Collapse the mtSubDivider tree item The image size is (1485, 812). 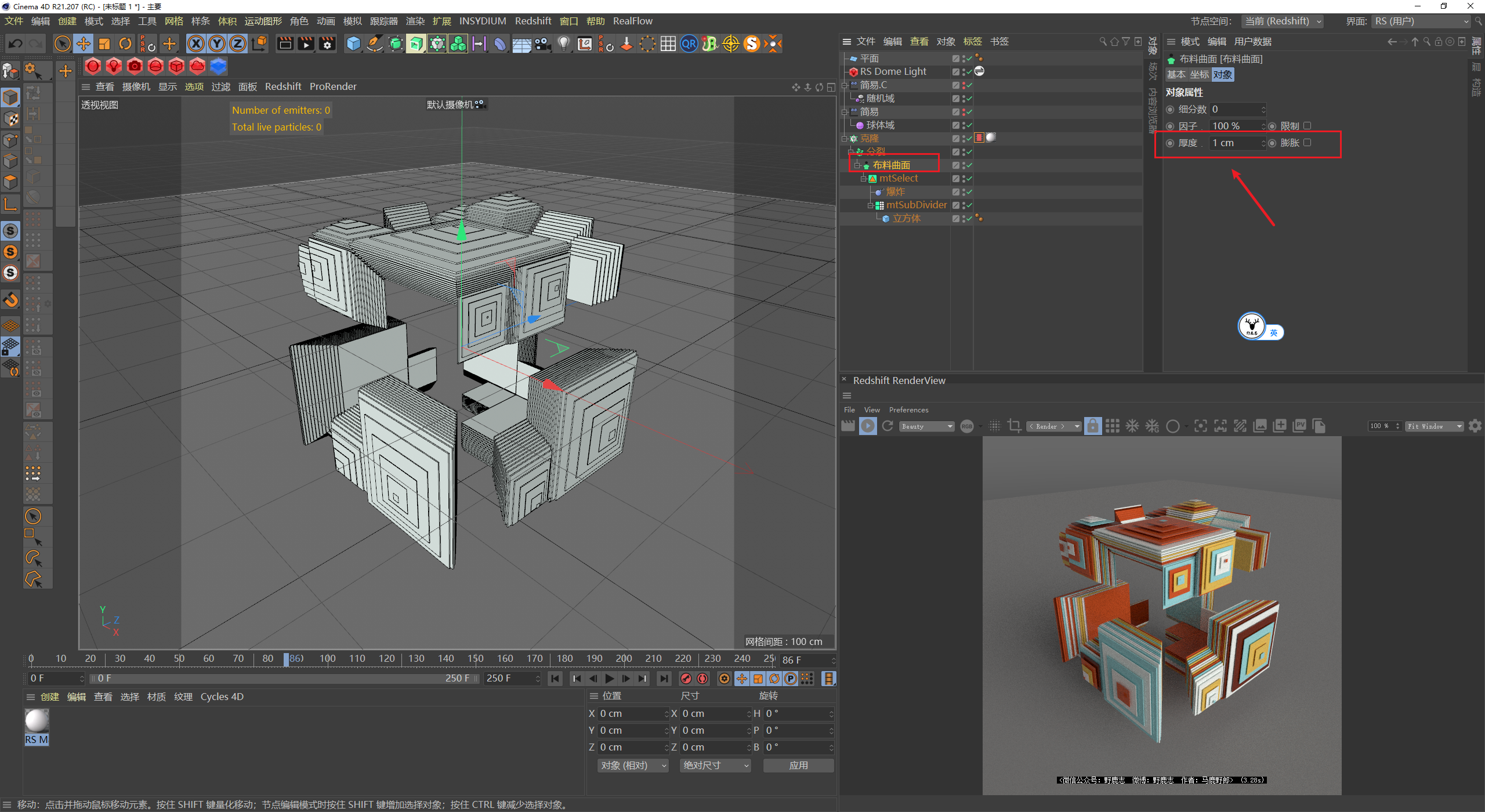pos(870,205)
